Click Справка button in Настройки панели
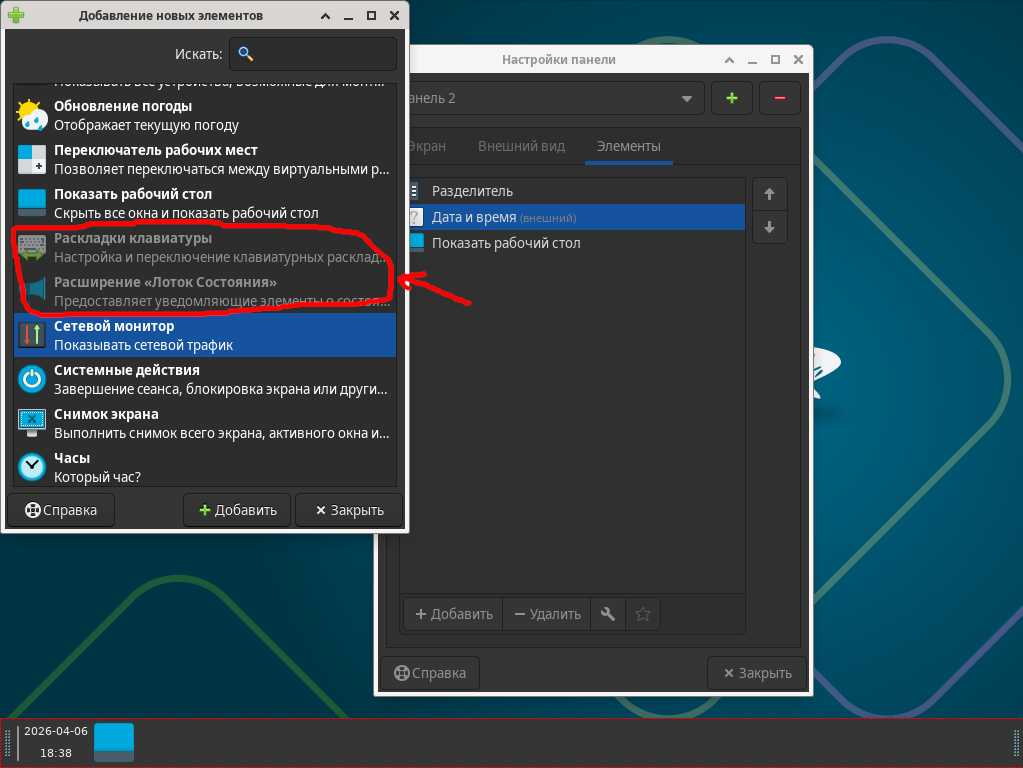This screenshot has height=768, width=1023. point(430,673)
